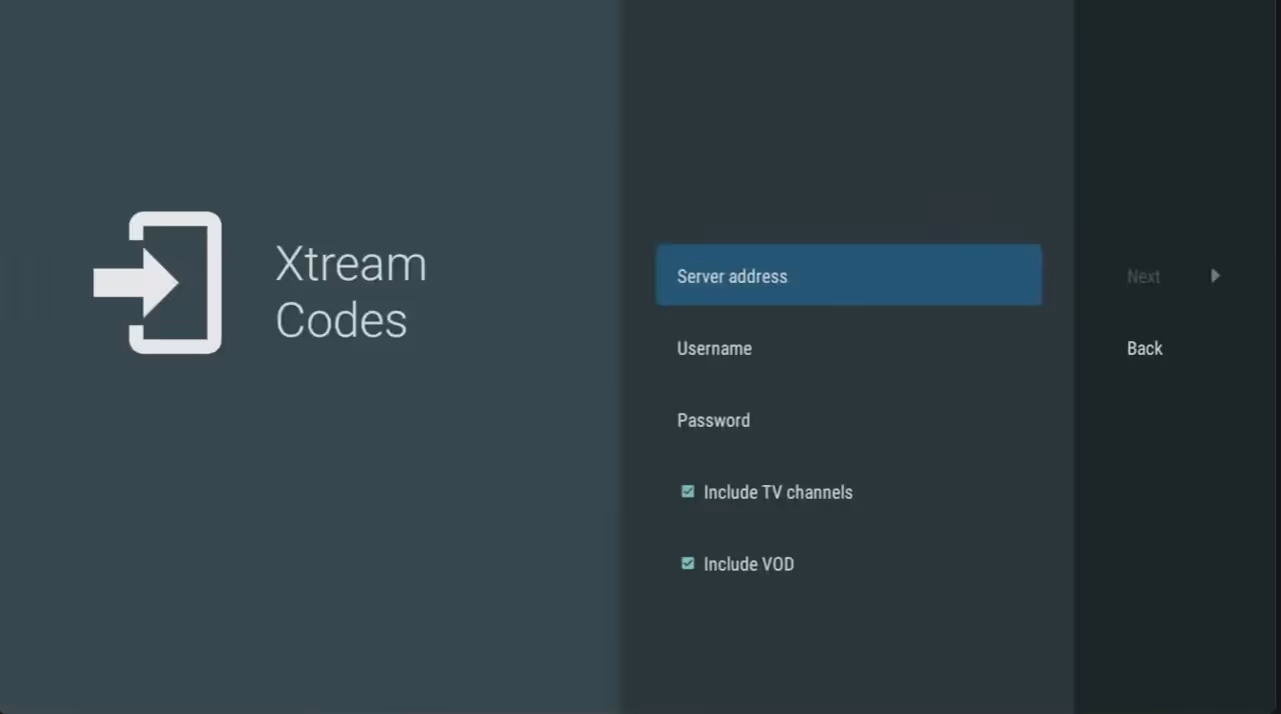Open the Username entry row
Image resolution: width=1281 pixels, height=714 pixels.
point(848,348)
